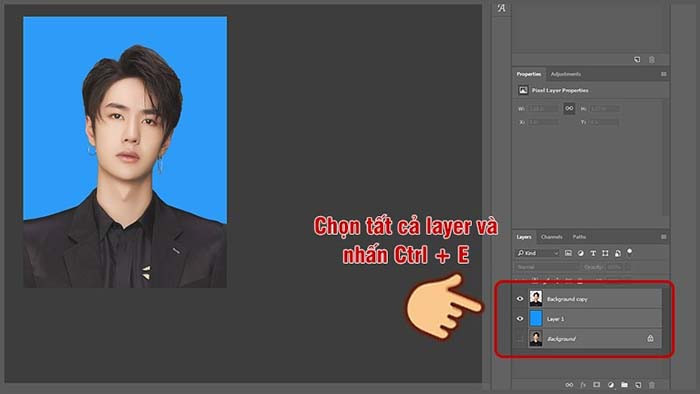
Task: Click the lock icon on the Background layer
Action: 650,339
